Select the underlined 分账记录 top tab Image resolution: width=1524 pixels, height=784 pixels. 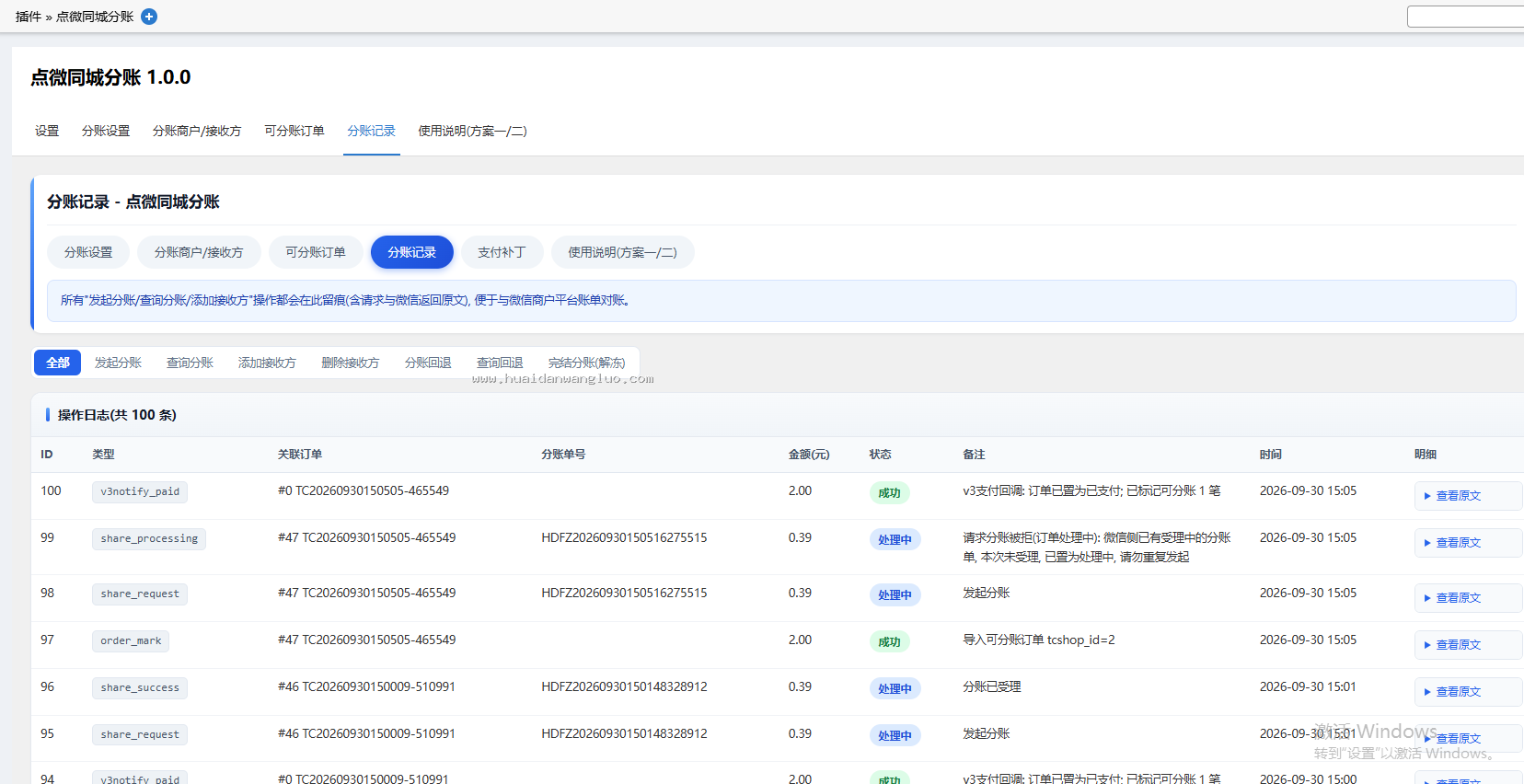tap(372, 131)
